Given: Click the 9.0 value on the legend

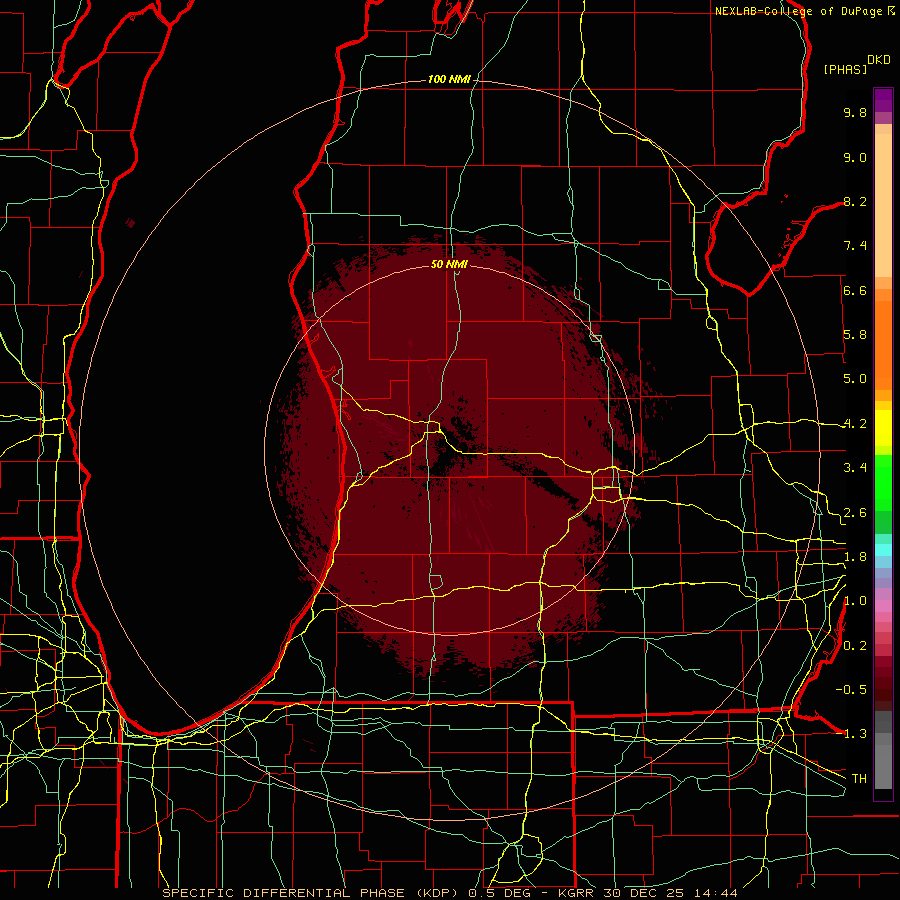Looking at the screenshot, I should 855,157.
